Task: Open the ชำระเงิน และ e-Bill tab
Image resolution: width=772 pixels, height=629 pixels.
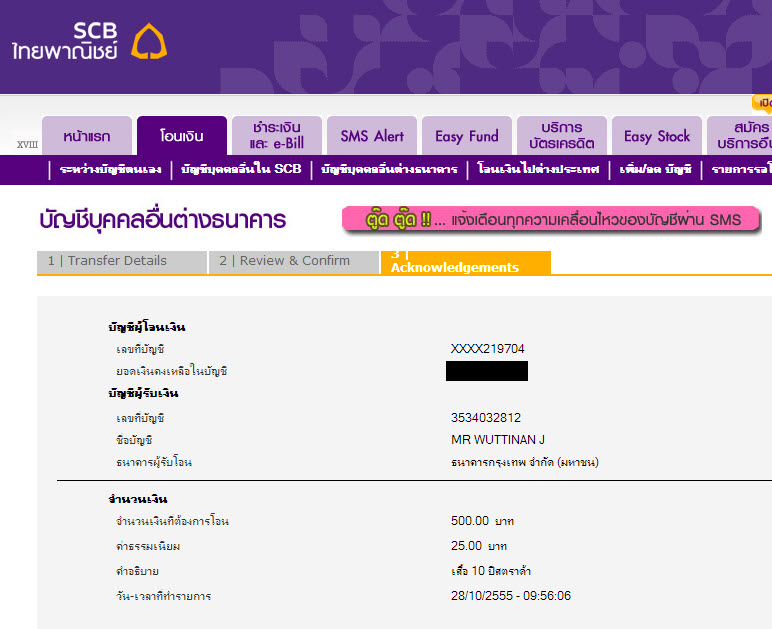Action: coord(275,137)
